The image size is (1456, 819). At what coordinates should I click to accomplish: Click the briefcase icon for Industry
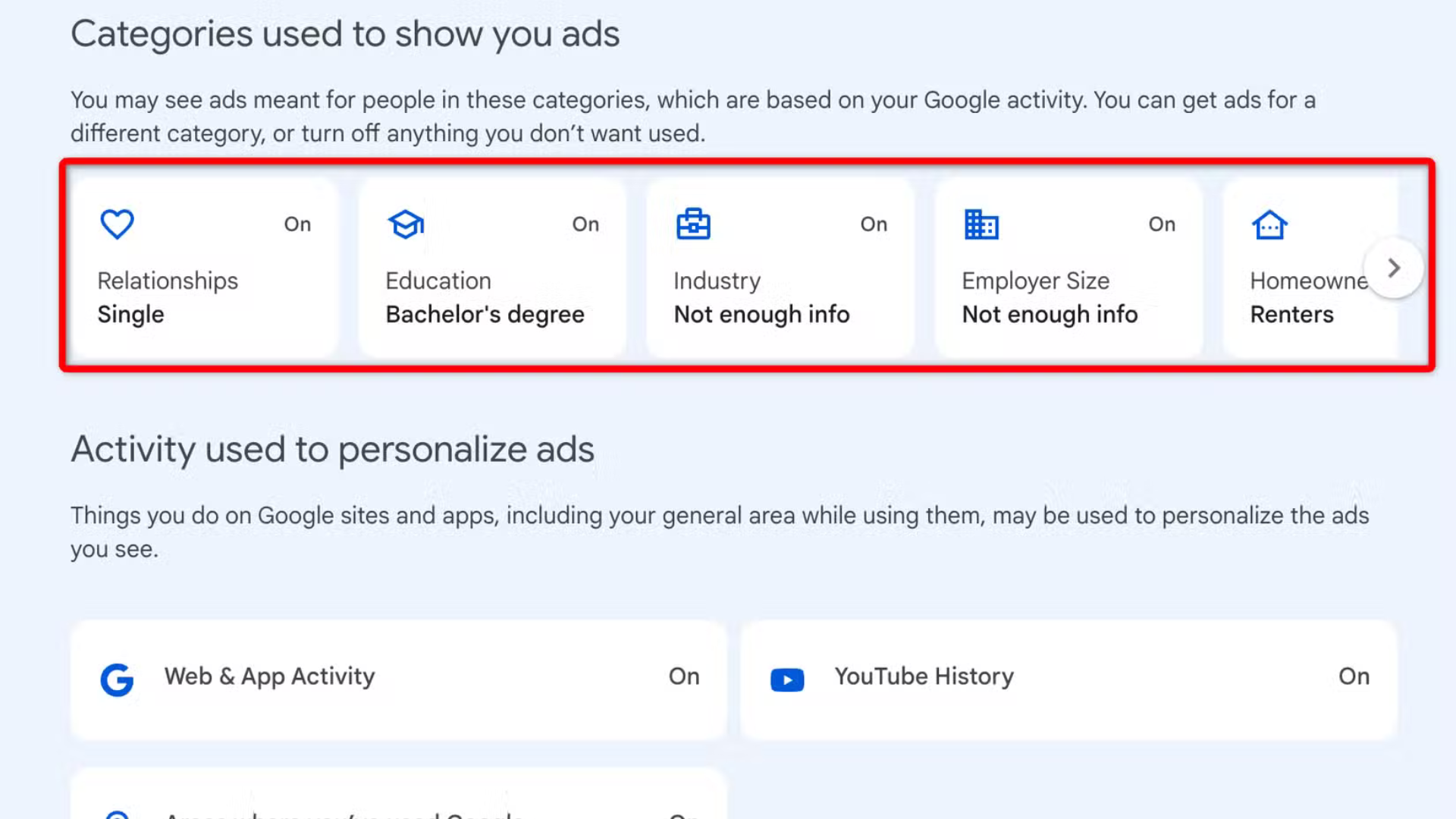click(x=694, y=224)
